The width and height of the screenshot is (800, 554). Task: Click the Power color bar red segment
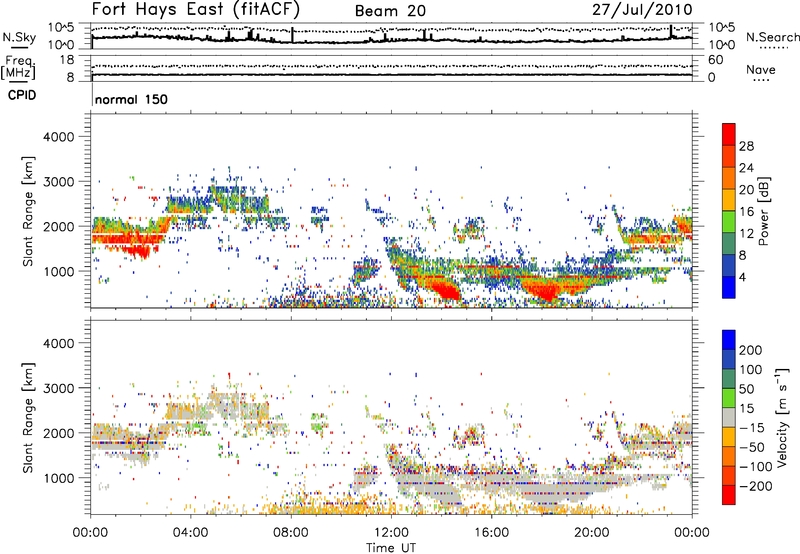click(729, 134)
